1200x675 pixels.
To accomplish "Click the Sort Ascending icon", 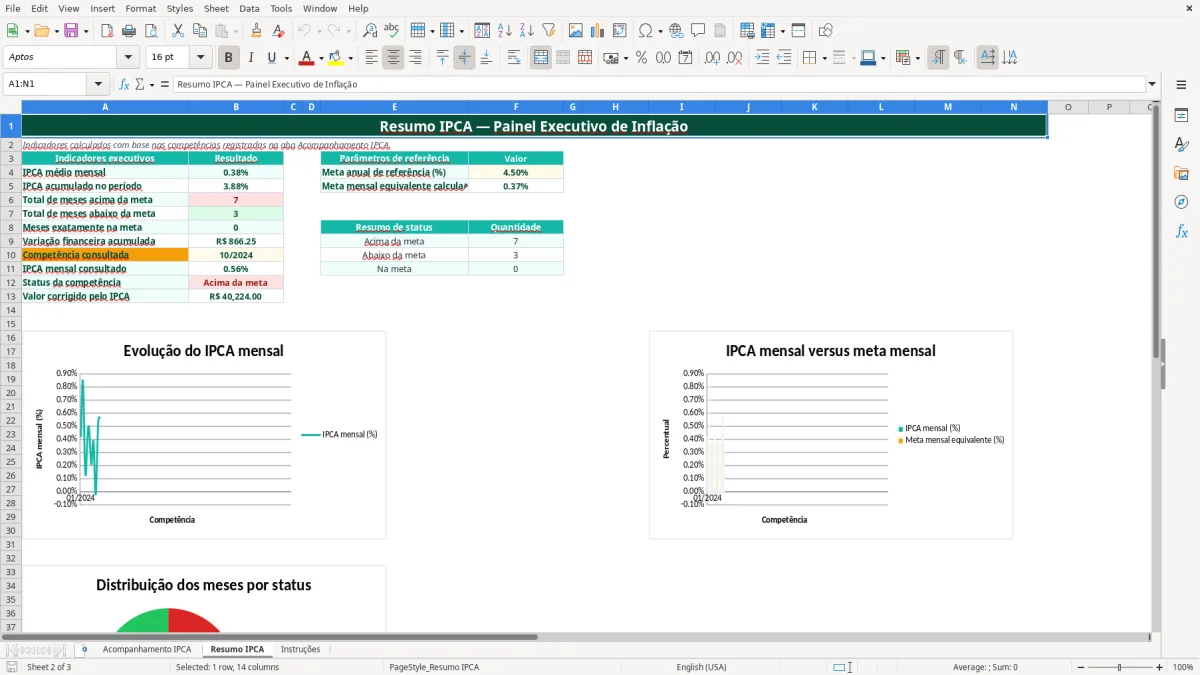I will (504, 31).
